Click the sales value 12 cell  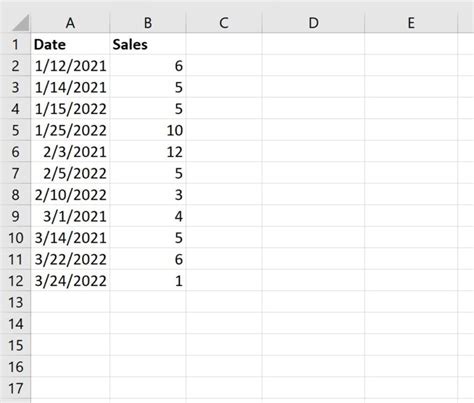tap(148, 152)
